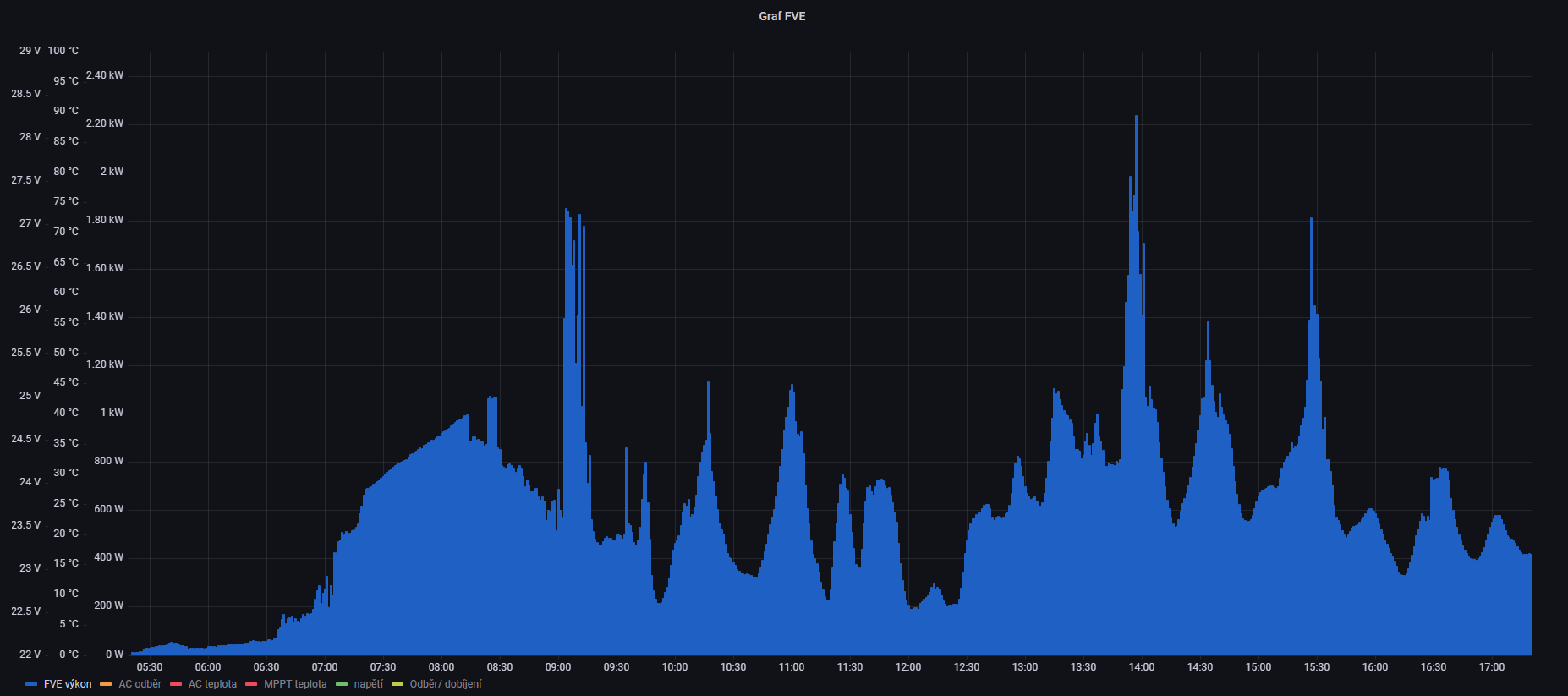Click the 12:00 time axis label
This screenshot has height=696, width=1568.
(x=908, y=667)
